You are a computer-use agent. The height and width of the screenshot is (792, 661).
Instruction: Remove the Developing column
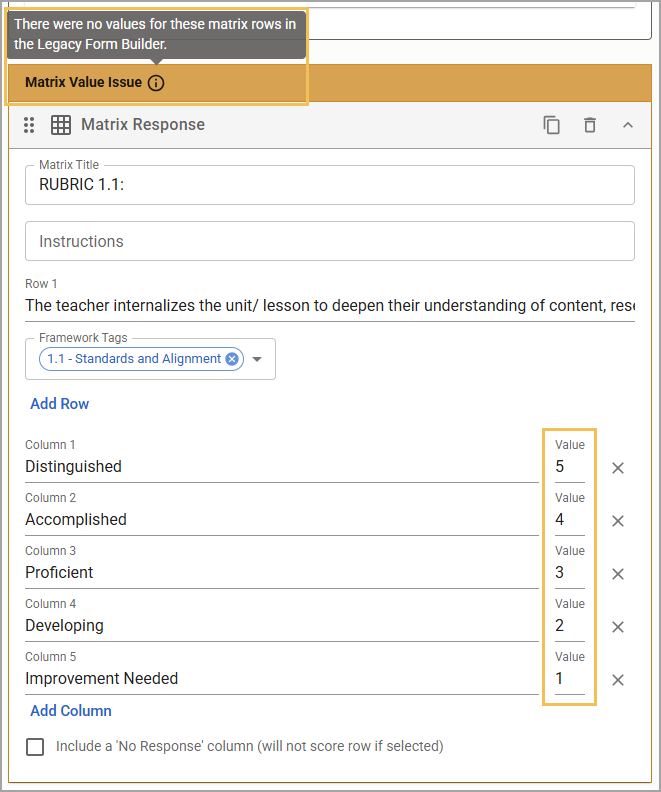[618, 627]
